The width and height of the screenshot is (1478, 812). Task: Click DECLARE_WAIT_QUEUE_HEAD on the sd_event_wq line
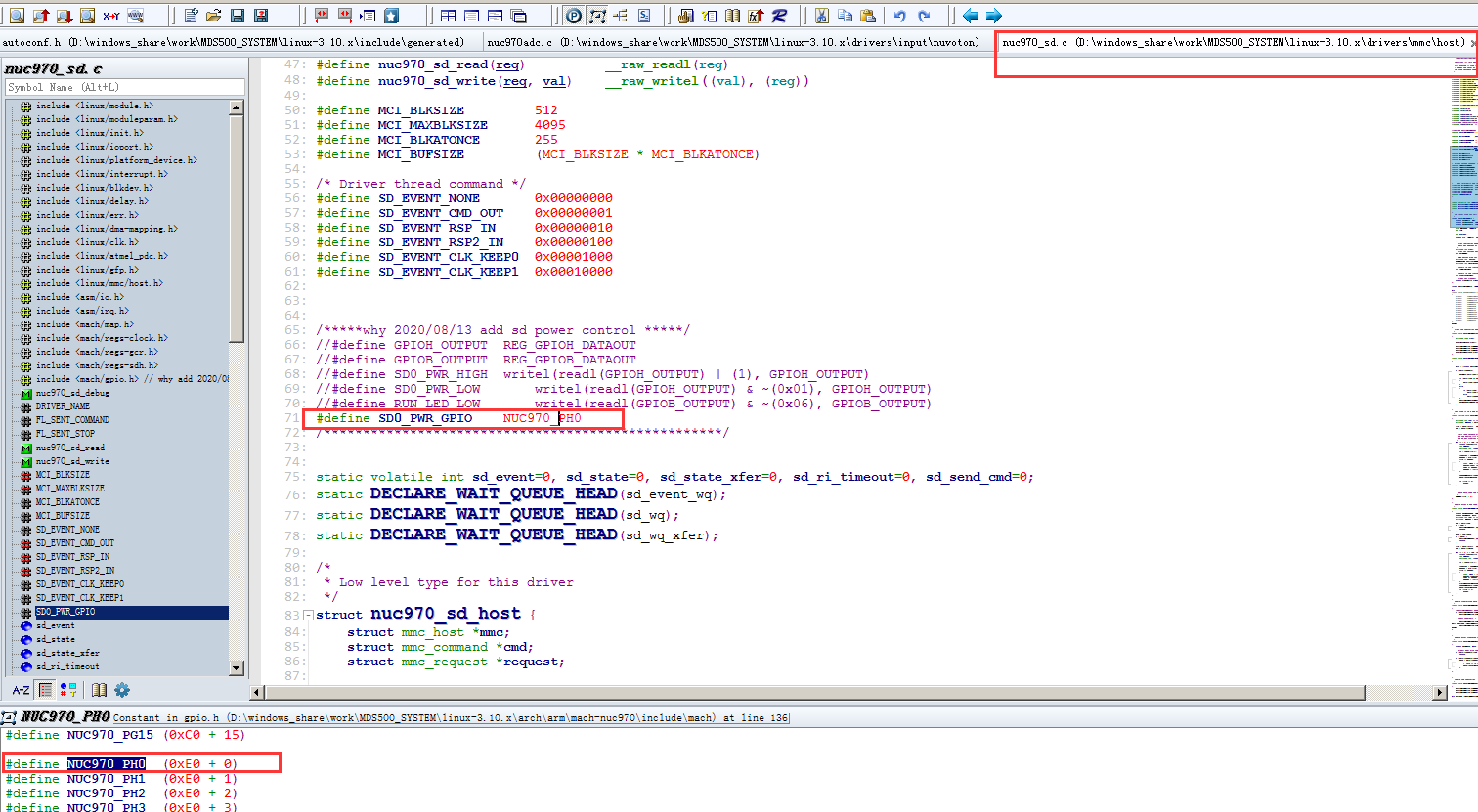pos(494,493)
